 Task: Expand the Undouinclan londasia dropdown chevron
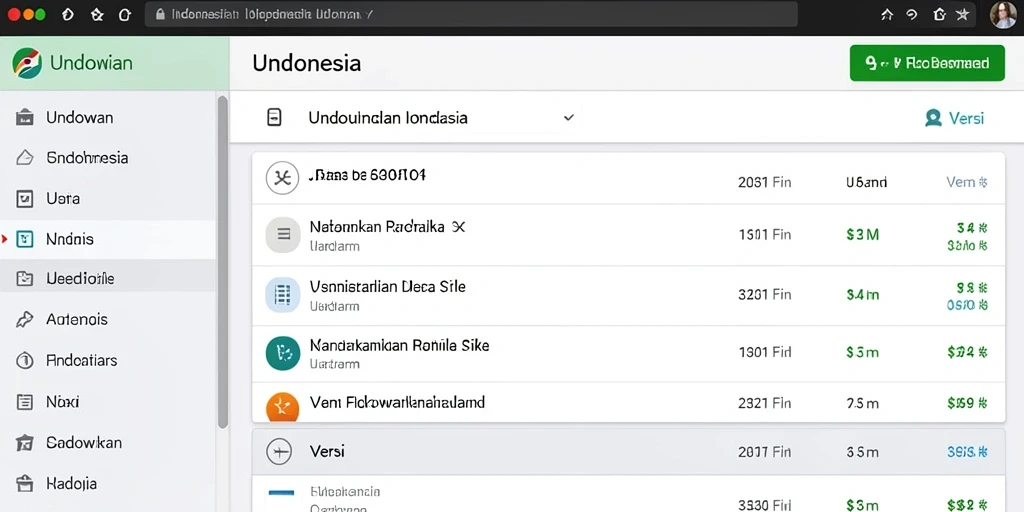(x=569, y=118)
